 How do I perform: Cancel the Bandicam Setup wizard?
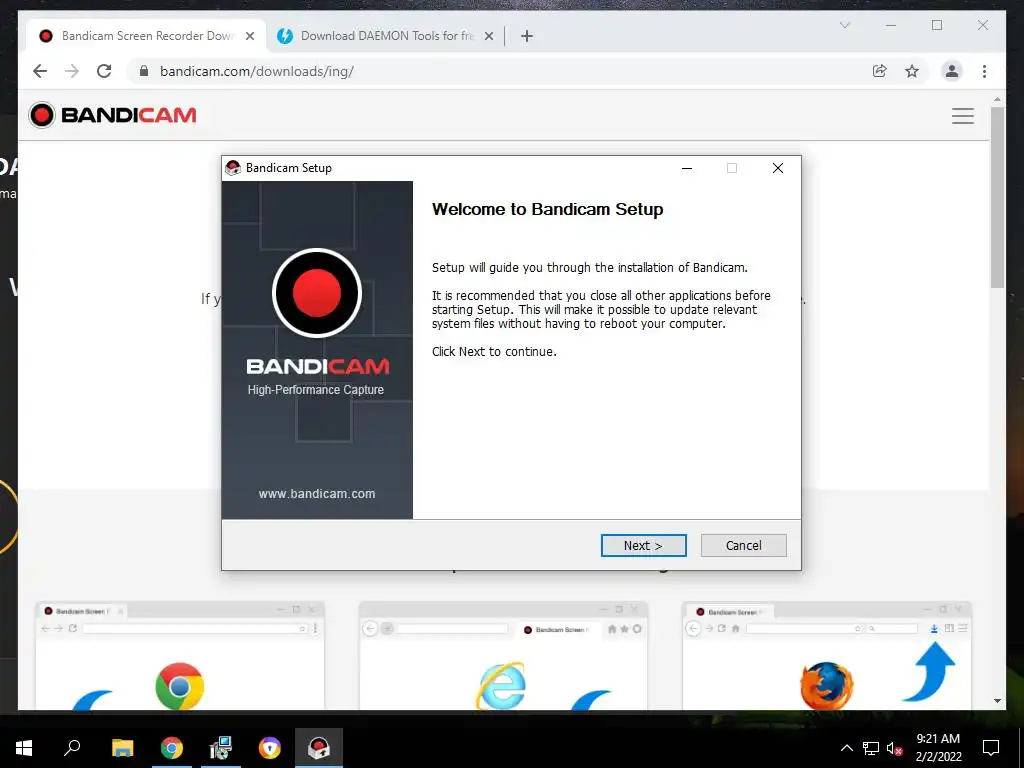743,545
